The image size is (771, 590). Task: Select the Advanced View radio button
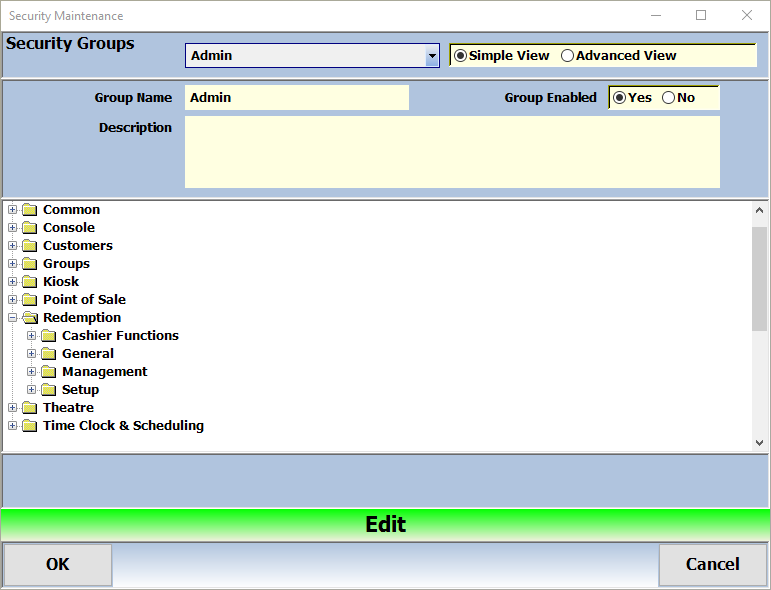pos(568,56)
